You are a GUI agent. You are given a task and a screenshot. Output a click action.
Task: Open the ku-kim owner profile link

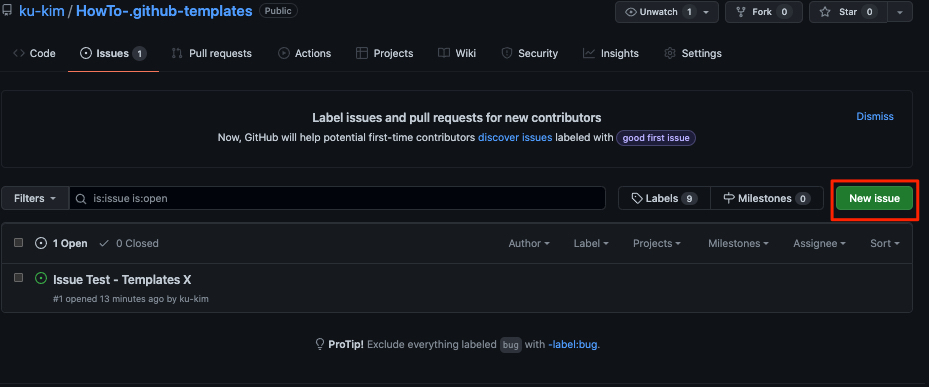click(x=42, y=11)
